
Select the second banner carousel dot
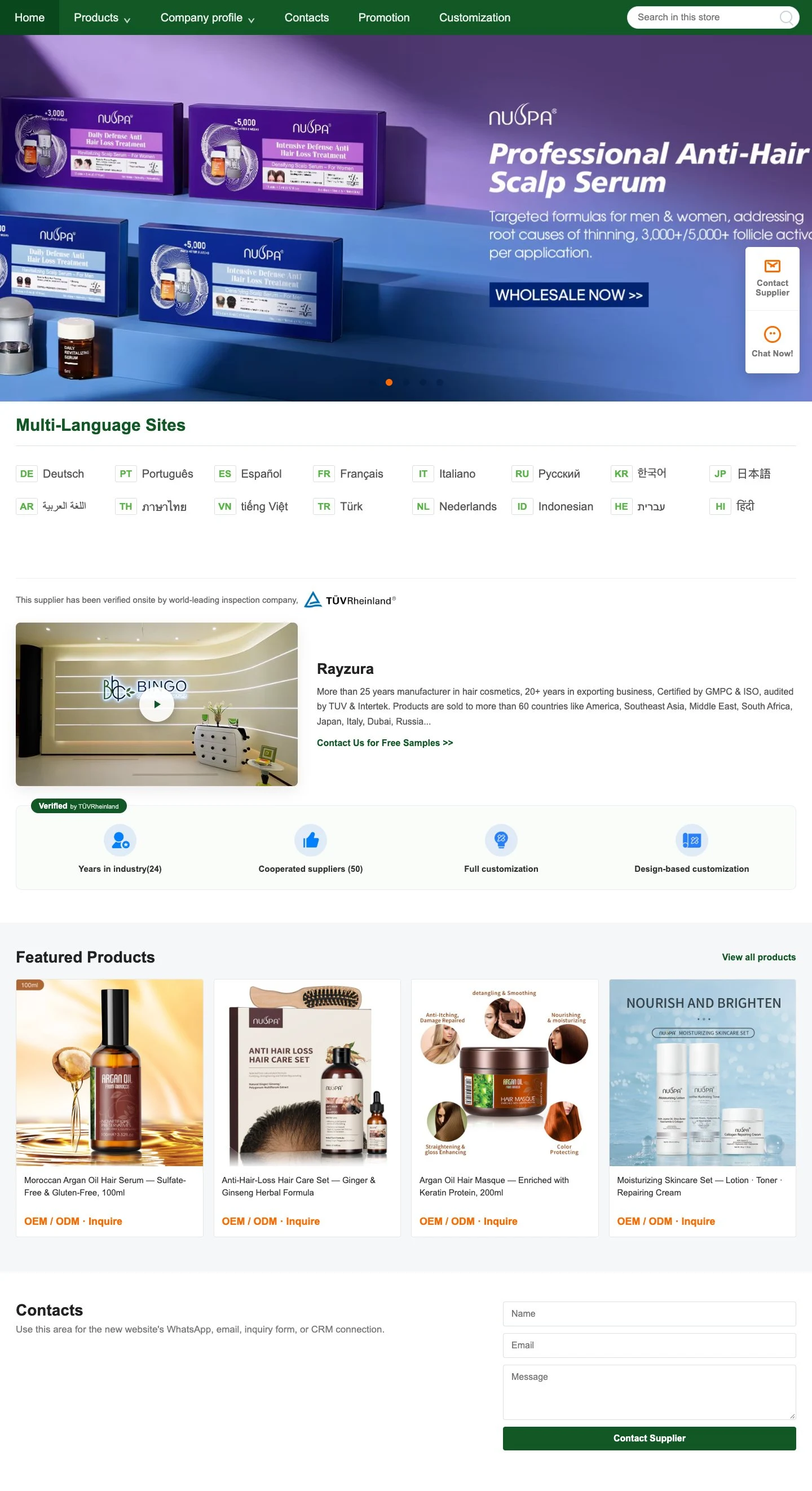(405, 382)
